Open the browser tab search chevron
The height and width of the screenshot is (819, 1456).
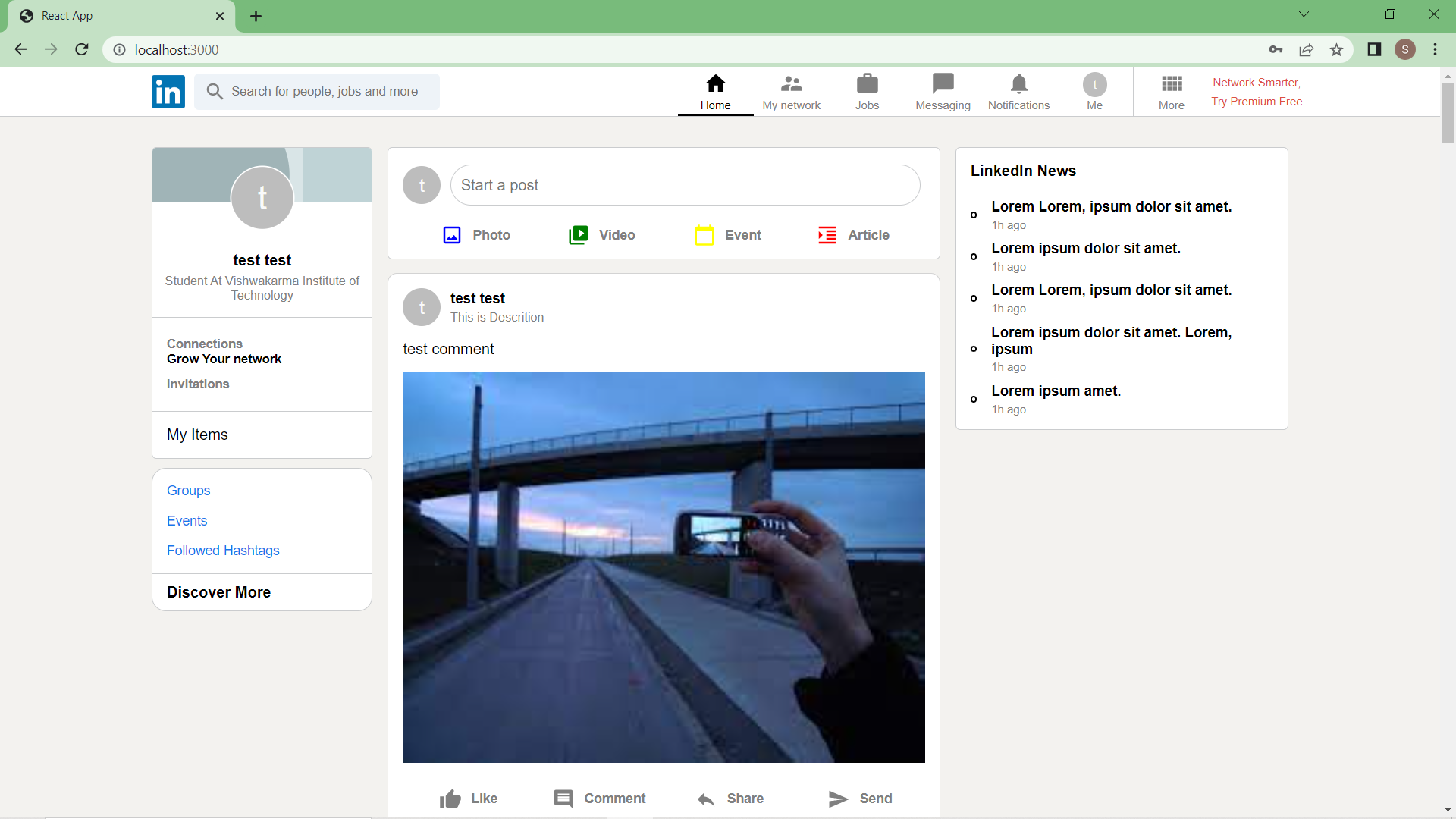[1304, 14]
